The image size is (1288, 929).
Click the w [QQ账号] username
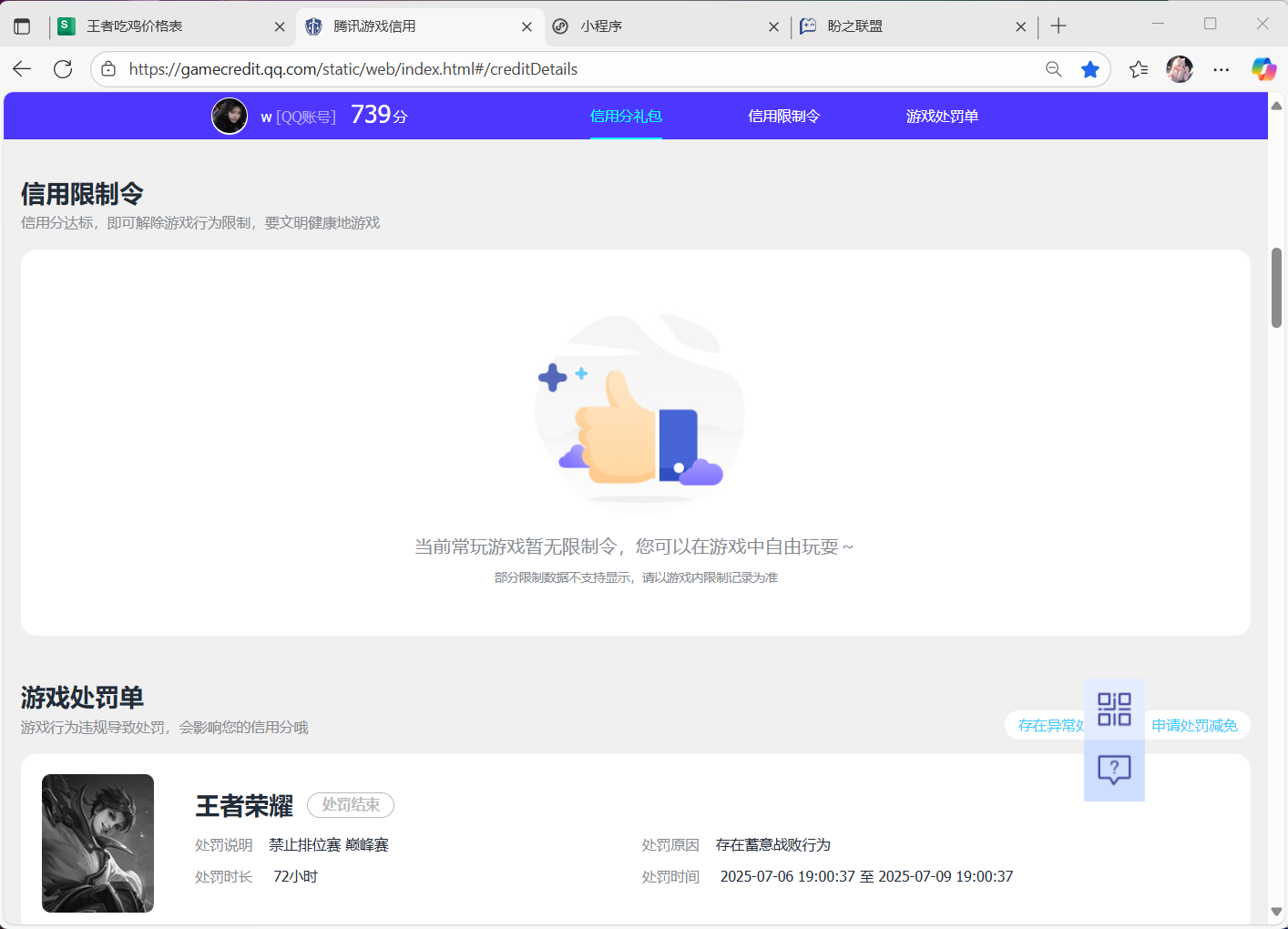(298, 117)
